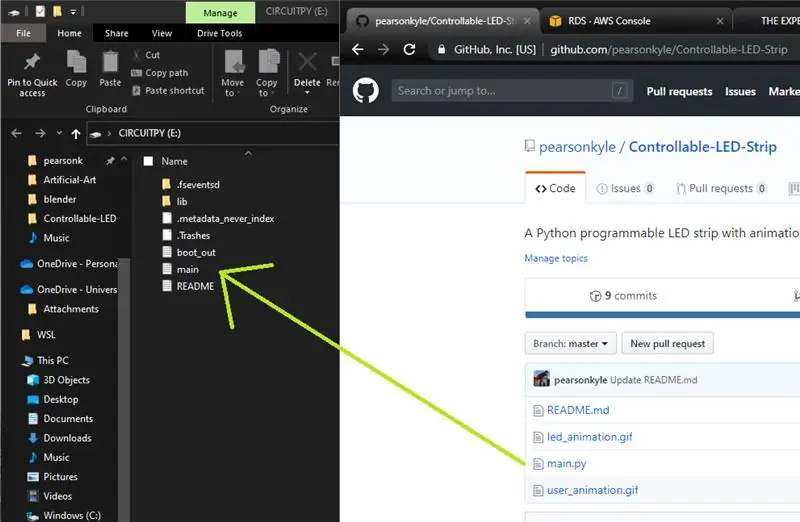
Task: Open pearsonk in quick access
Action: click(x=55, y=161)
